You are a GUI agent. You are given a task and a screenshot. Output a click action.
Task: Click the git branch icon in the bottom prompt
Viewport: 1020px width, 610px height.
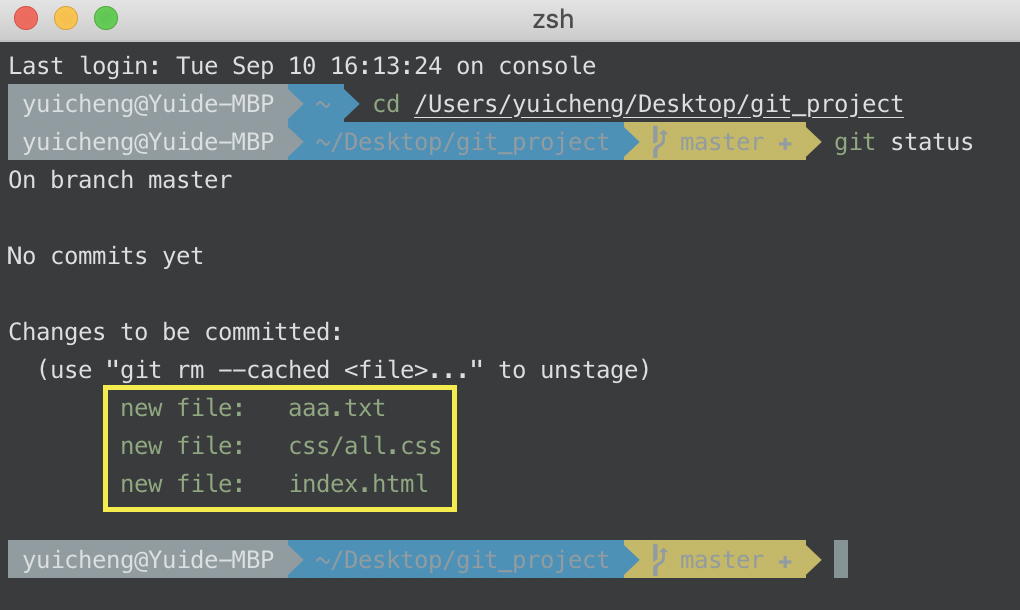[x=659, y=560]
